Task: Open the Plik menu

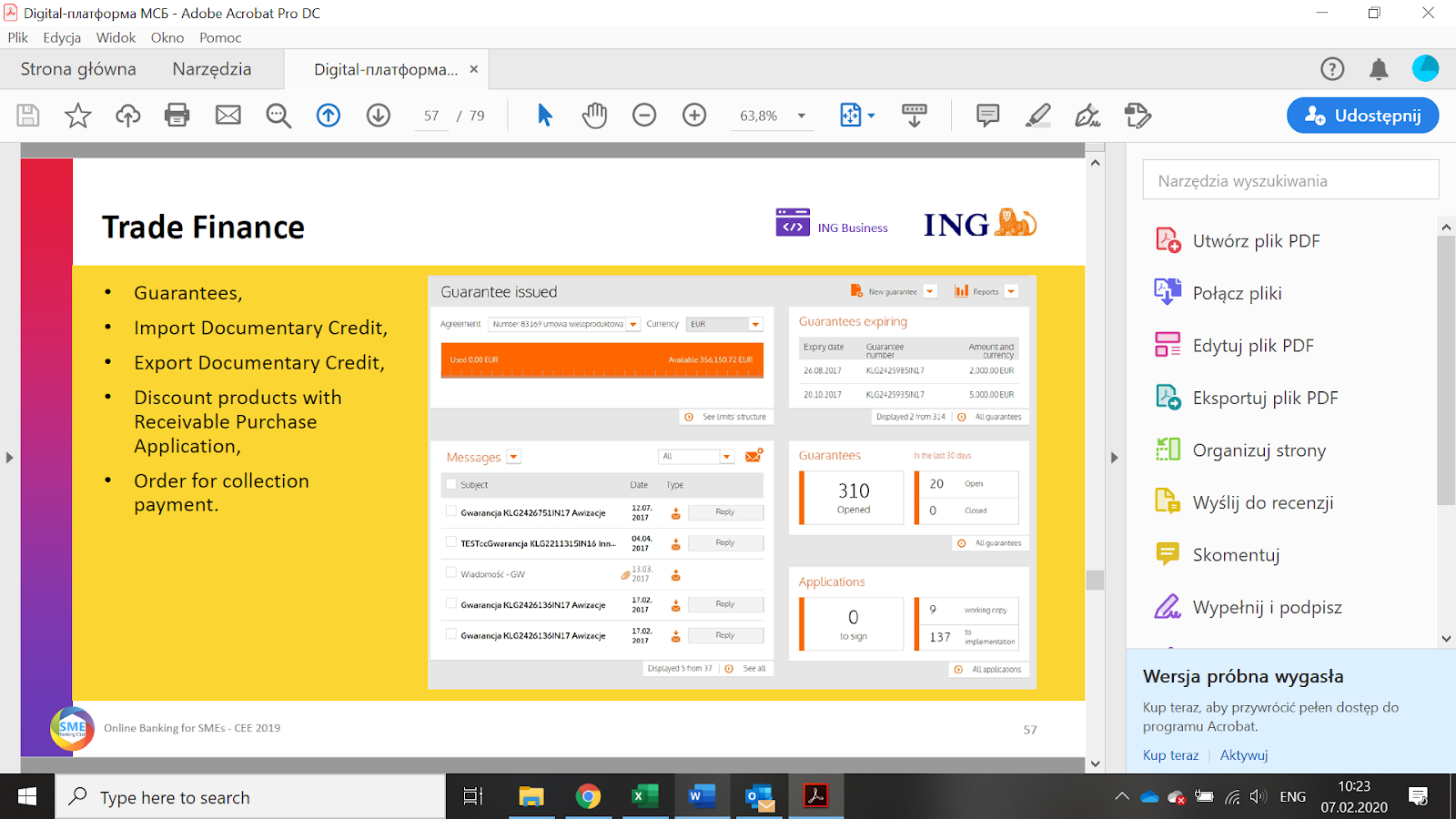Action: coord(18,37)
